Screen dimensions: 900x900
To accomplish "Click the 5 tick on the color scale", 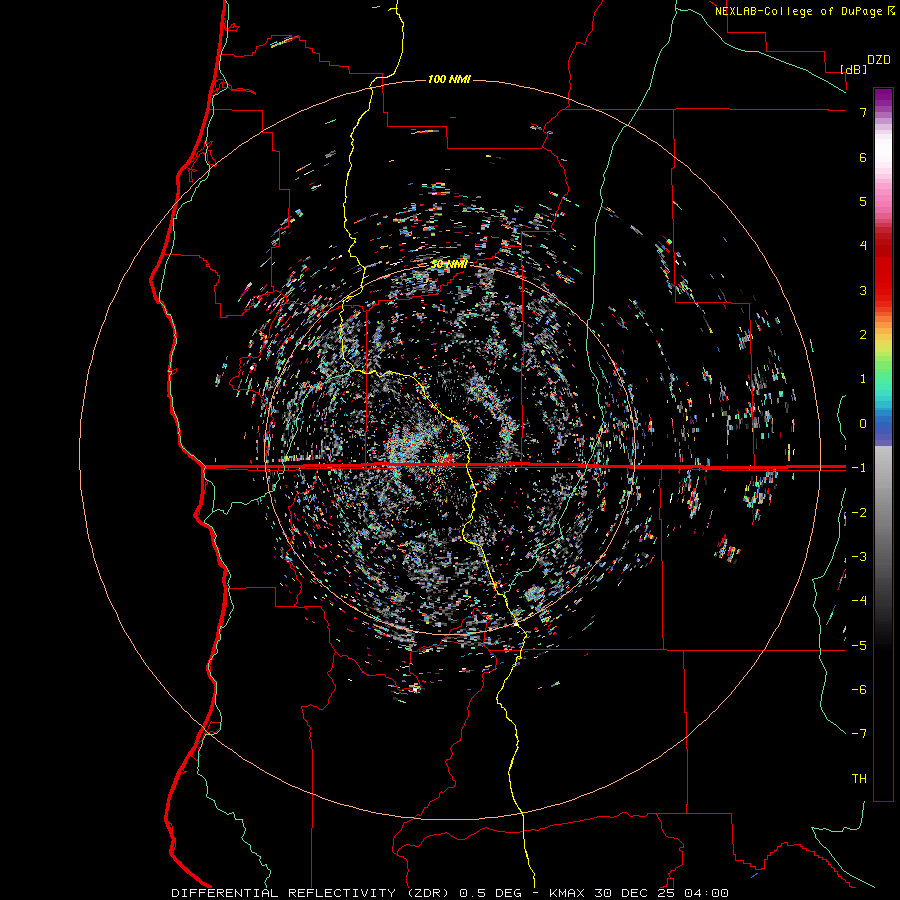I will tap(863, 201).
